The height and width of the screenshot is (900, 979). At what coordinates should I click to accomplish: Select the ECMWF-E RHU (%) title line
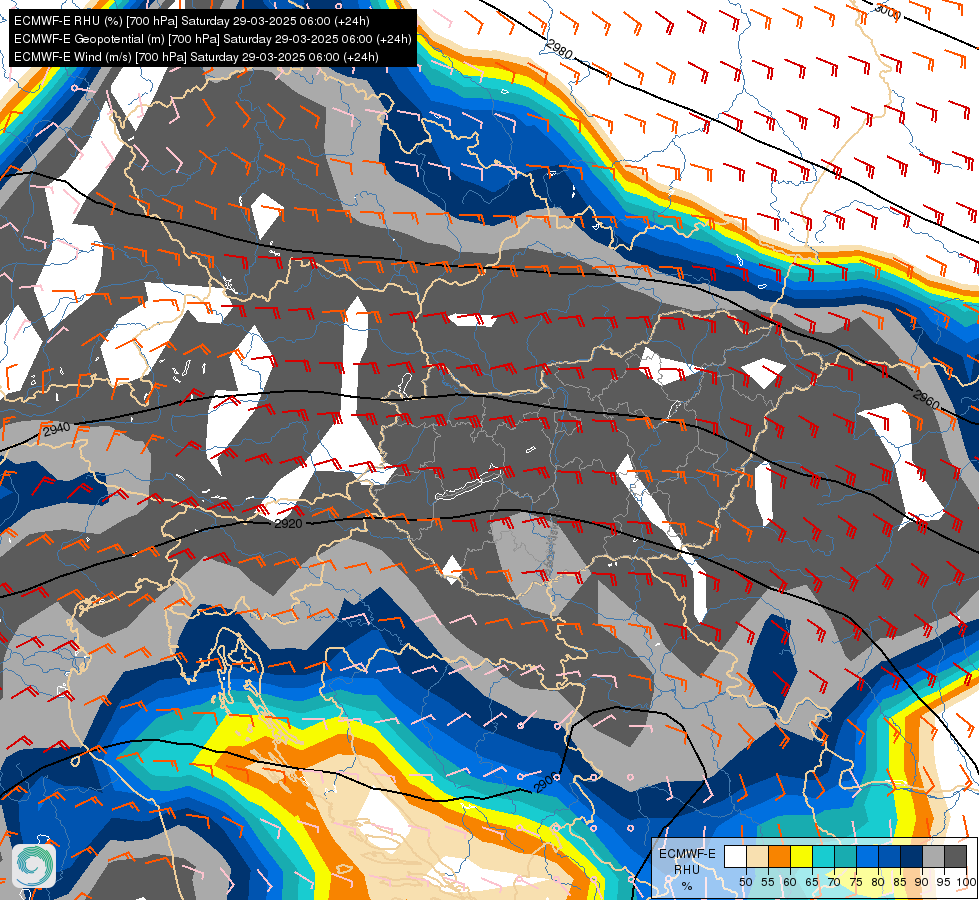[192, 21]
